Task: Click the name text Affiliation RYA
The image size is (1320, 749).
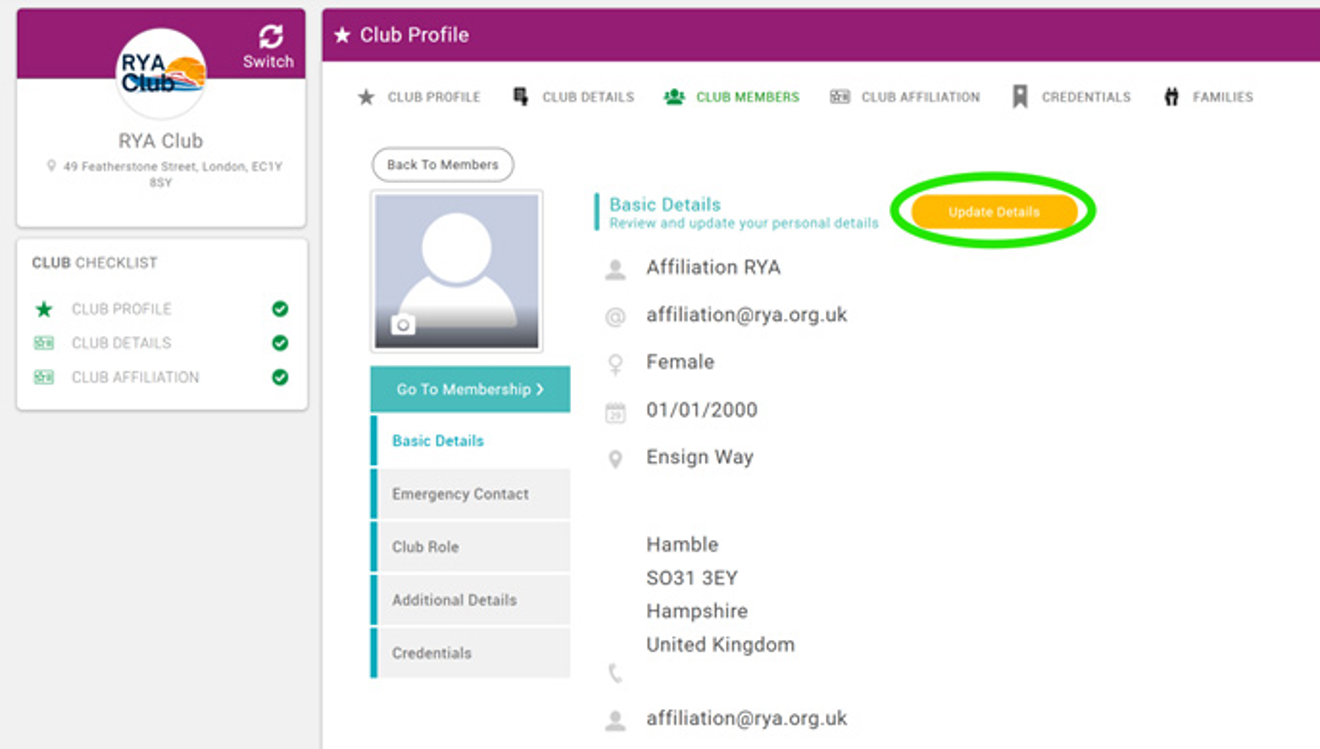Action: 713,268
